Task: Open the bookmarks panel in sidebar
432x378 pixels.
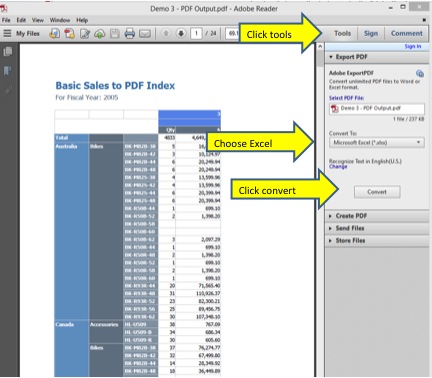Action: tap(7, 71)
